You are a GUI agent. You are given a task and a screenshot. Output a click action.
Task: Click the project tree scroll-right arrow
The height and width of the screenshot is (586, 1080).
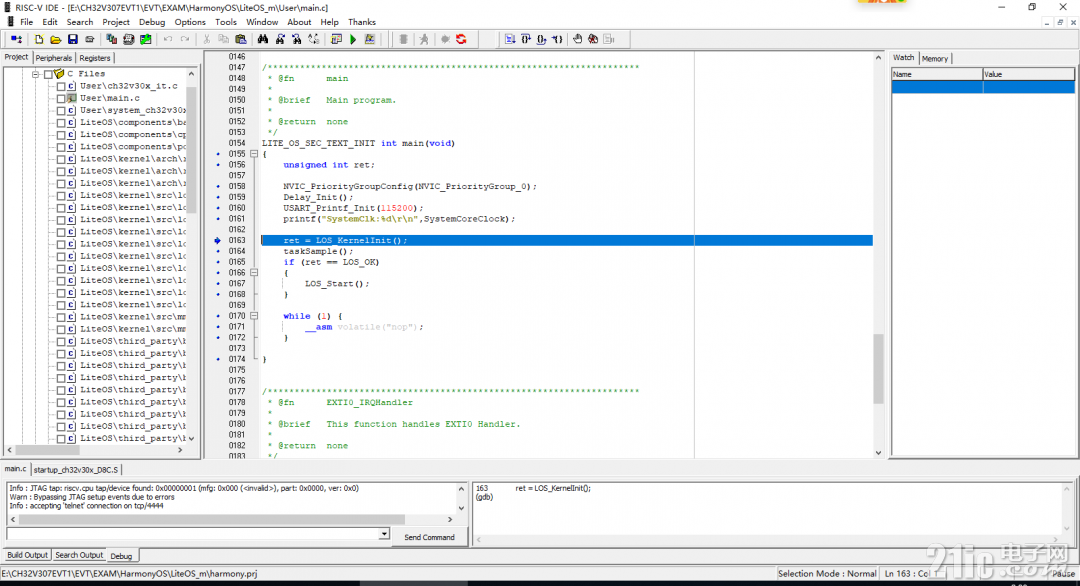(x=180, y=450)
